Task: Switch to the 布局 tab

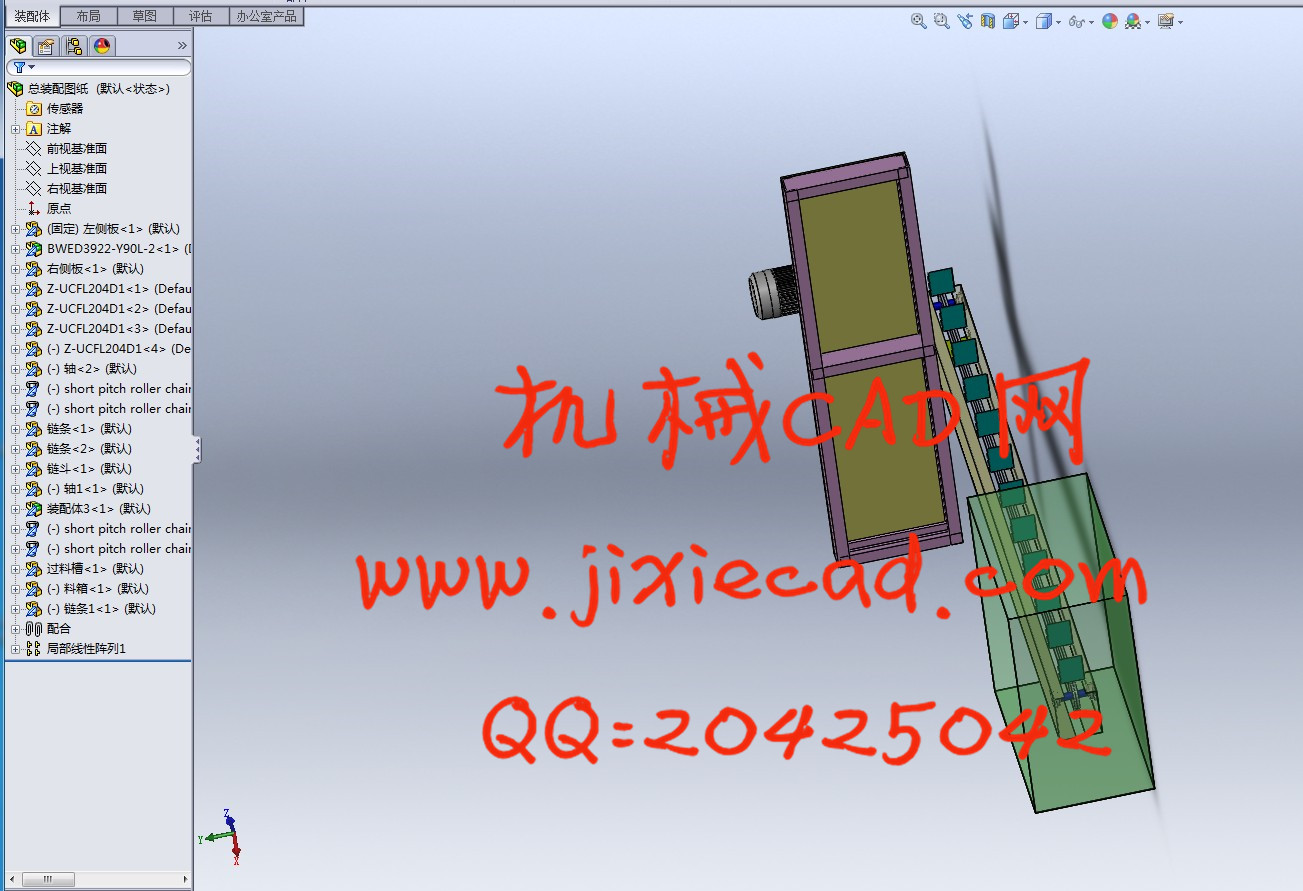Action: click(88, 16)
